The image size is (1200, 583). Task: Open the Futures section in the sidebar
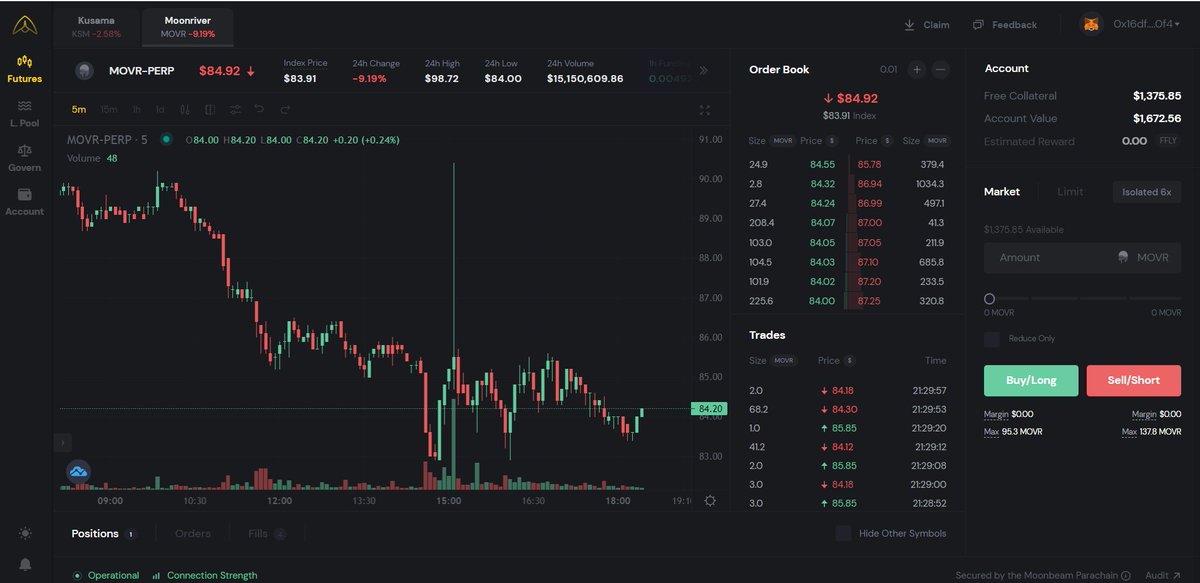[24, 69]
